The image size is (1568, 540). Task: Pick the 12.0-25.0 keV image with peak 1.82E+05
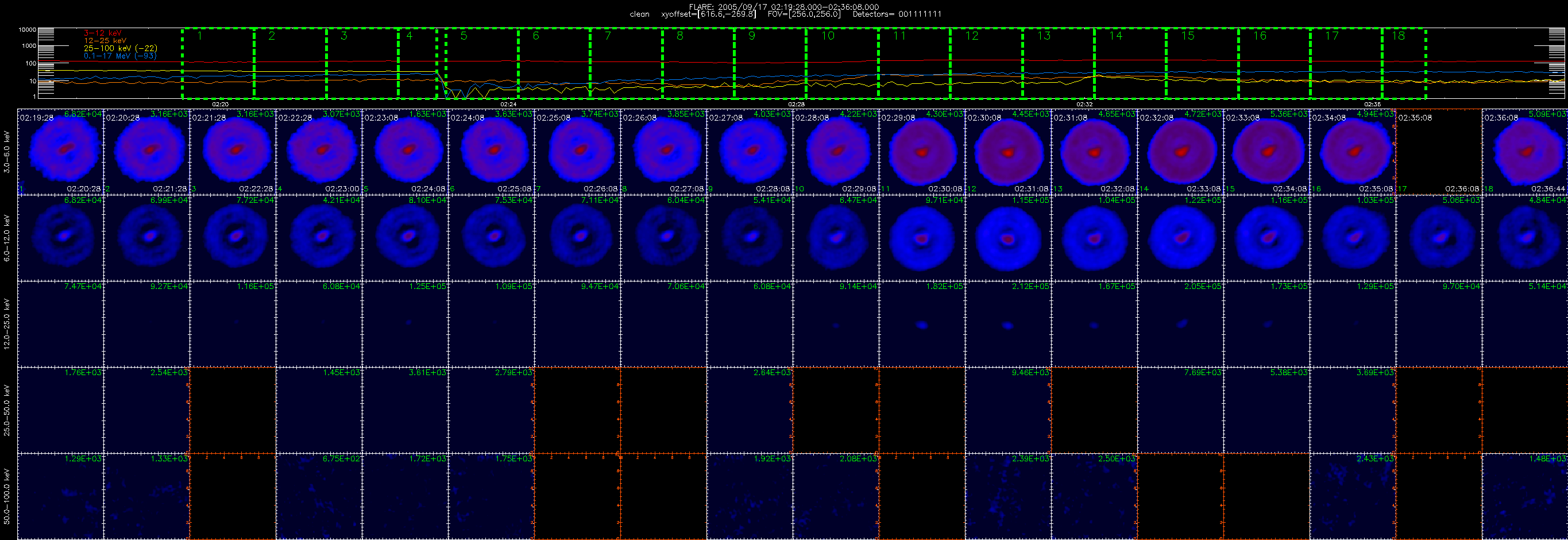click(x=922, y=324)
